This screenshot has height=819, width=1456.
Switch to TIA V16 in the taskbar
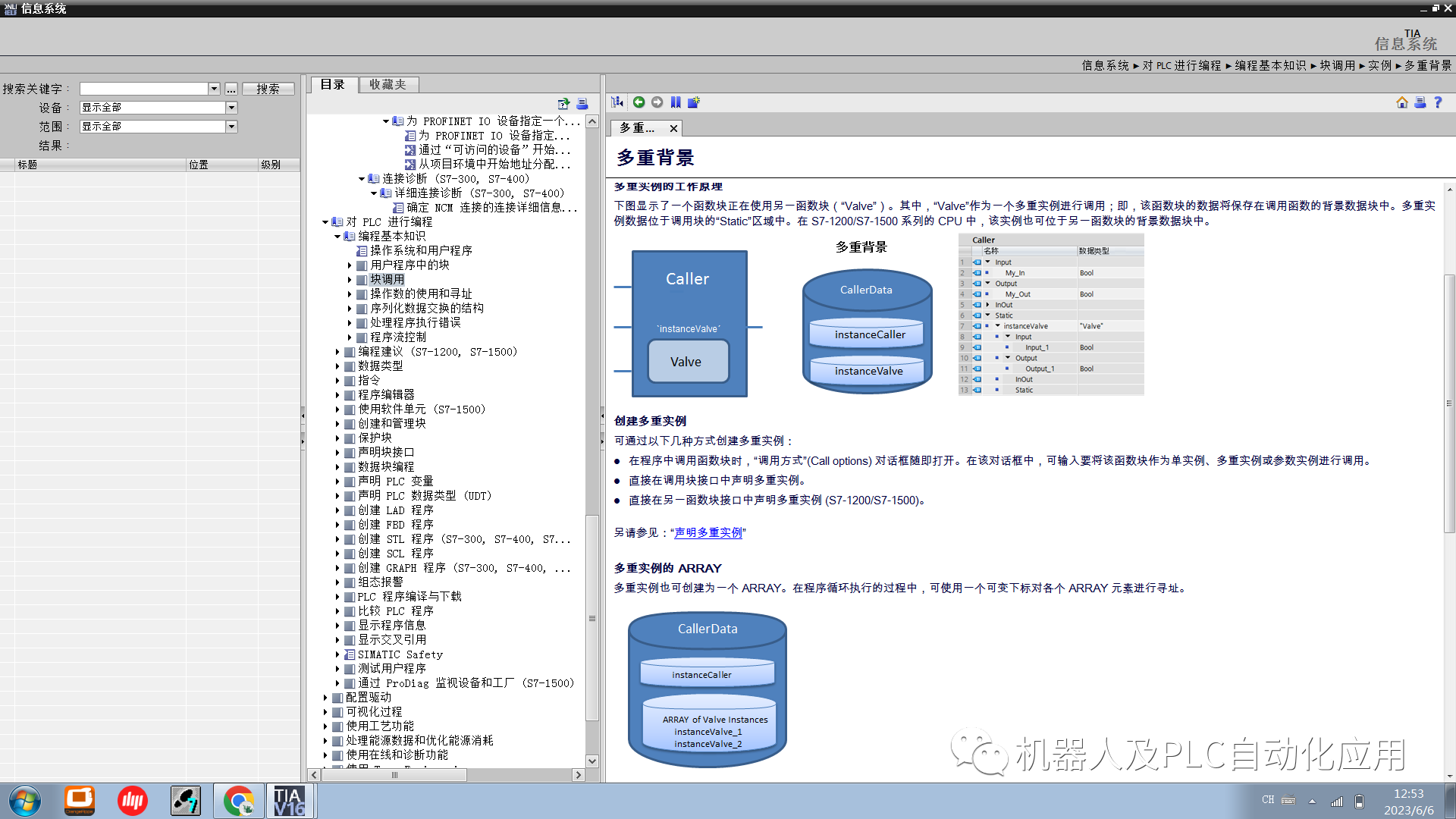click(289, 801)
